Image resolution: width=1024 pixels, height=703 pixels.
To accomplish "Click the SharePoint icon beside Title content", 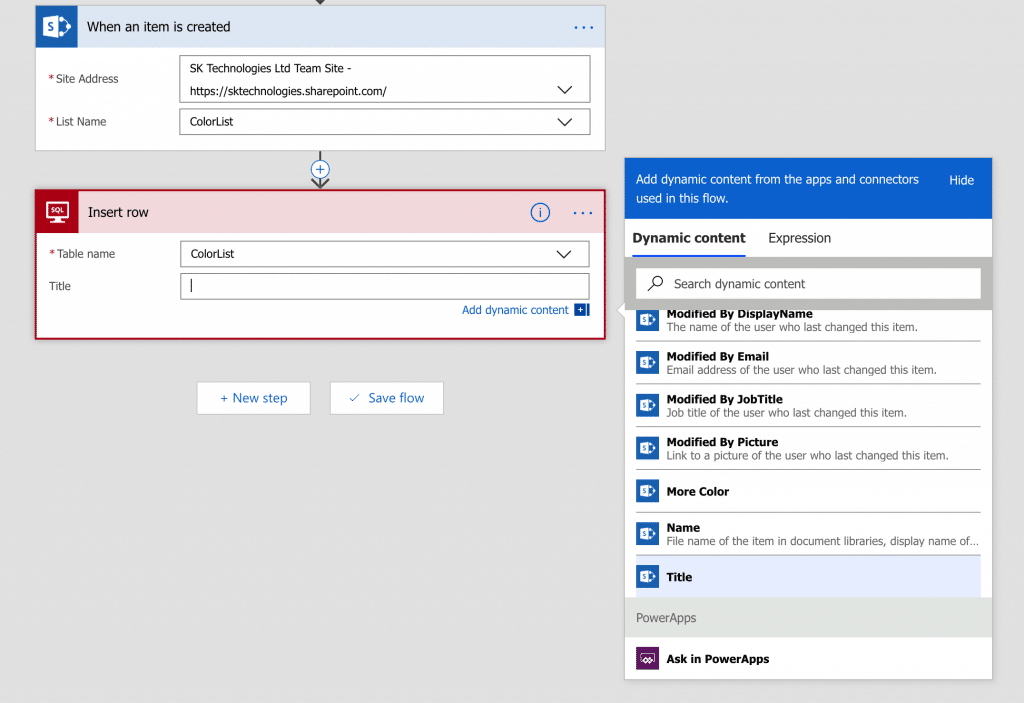I will pyautogui.click(x=647, y=576).
